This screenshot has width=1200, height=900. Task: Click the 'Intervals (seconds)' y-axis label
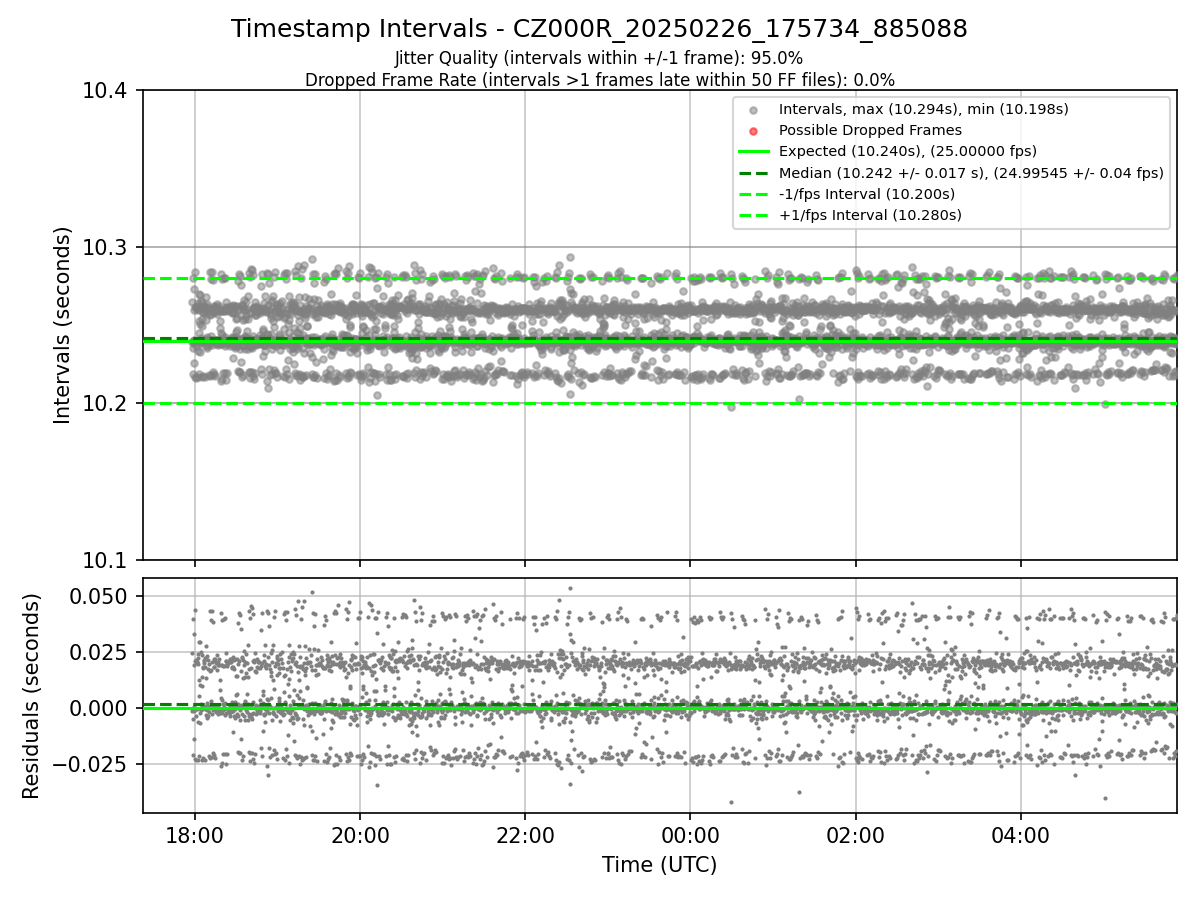[x=63, y=325]
